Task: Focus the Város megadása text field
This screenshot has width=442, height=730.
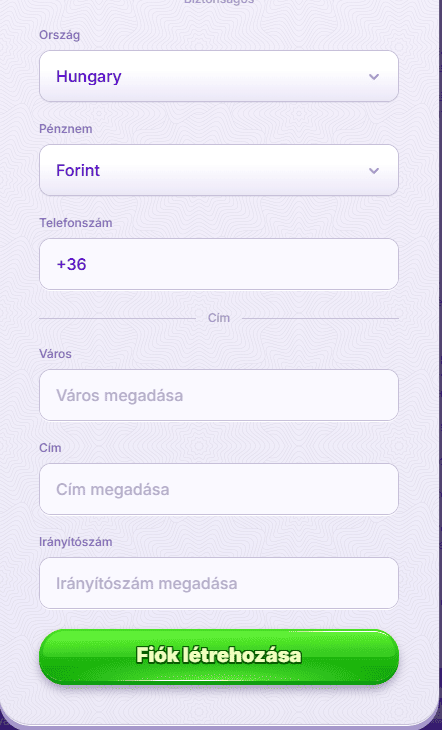Action: pos(219,395)
